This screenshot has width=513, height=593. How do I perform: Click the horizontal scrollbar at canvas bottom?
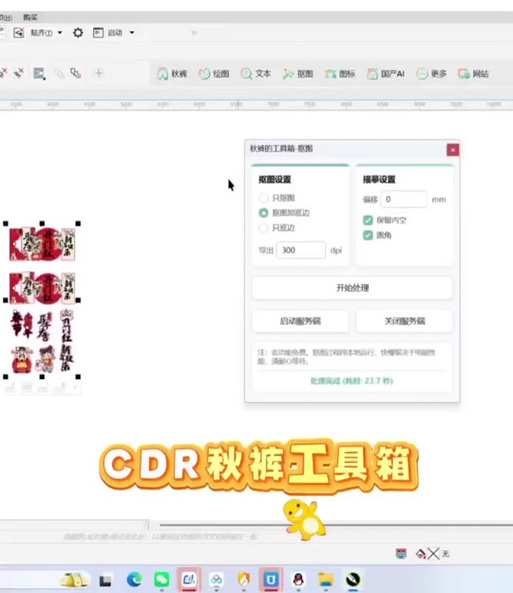336,525
